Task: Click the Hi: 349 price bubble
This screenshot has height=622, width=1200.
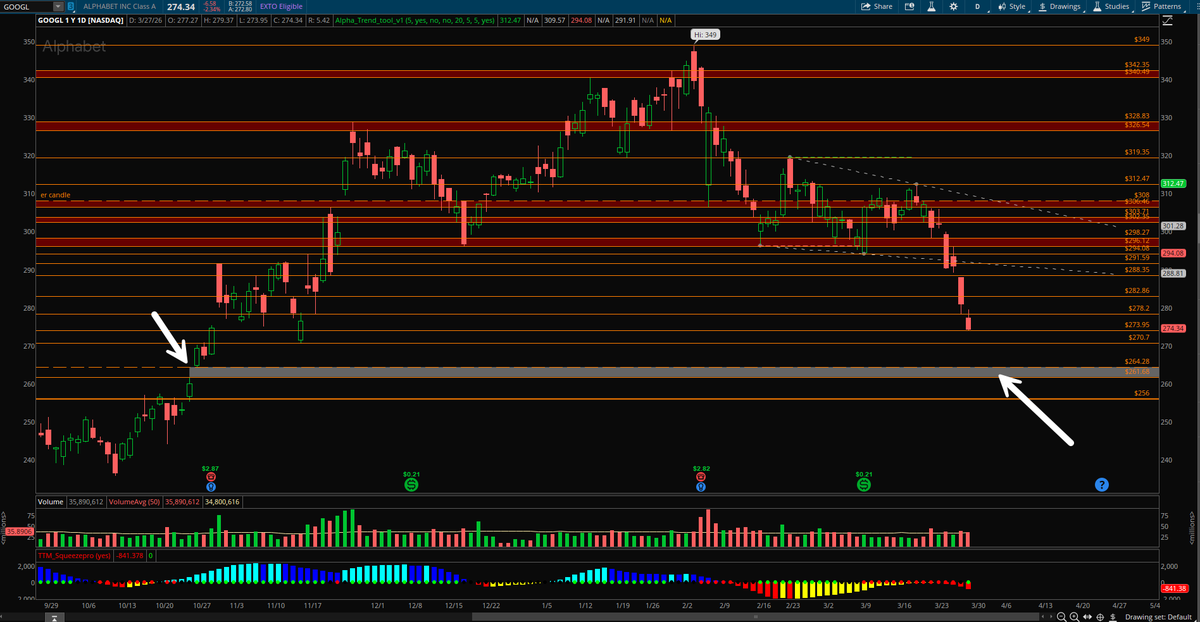Action: [x=704, y=34]
